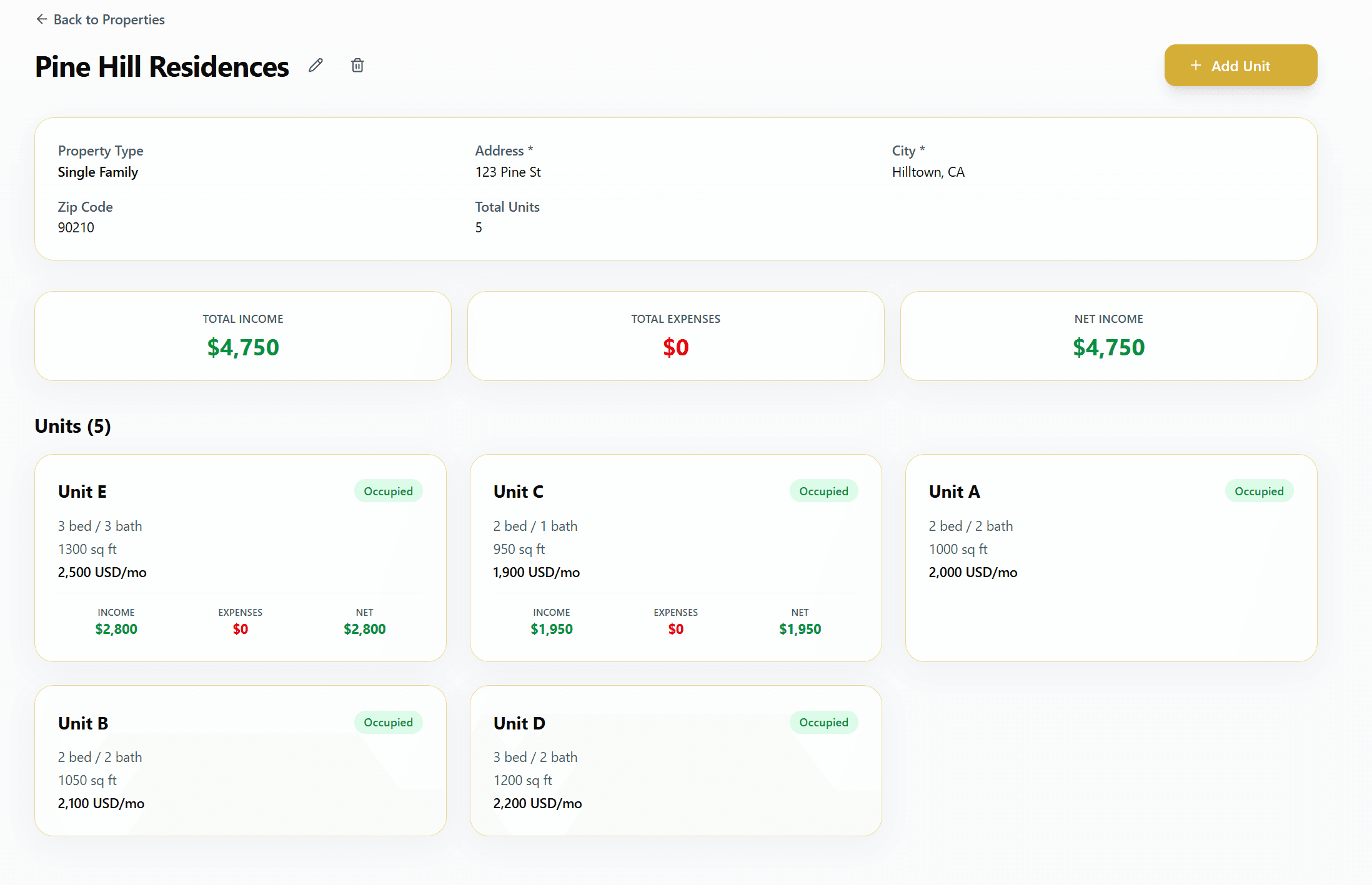Open the Unit B card title
Image resolution: width=1372 pixels, height=885 pixels.
pos(83,723)
